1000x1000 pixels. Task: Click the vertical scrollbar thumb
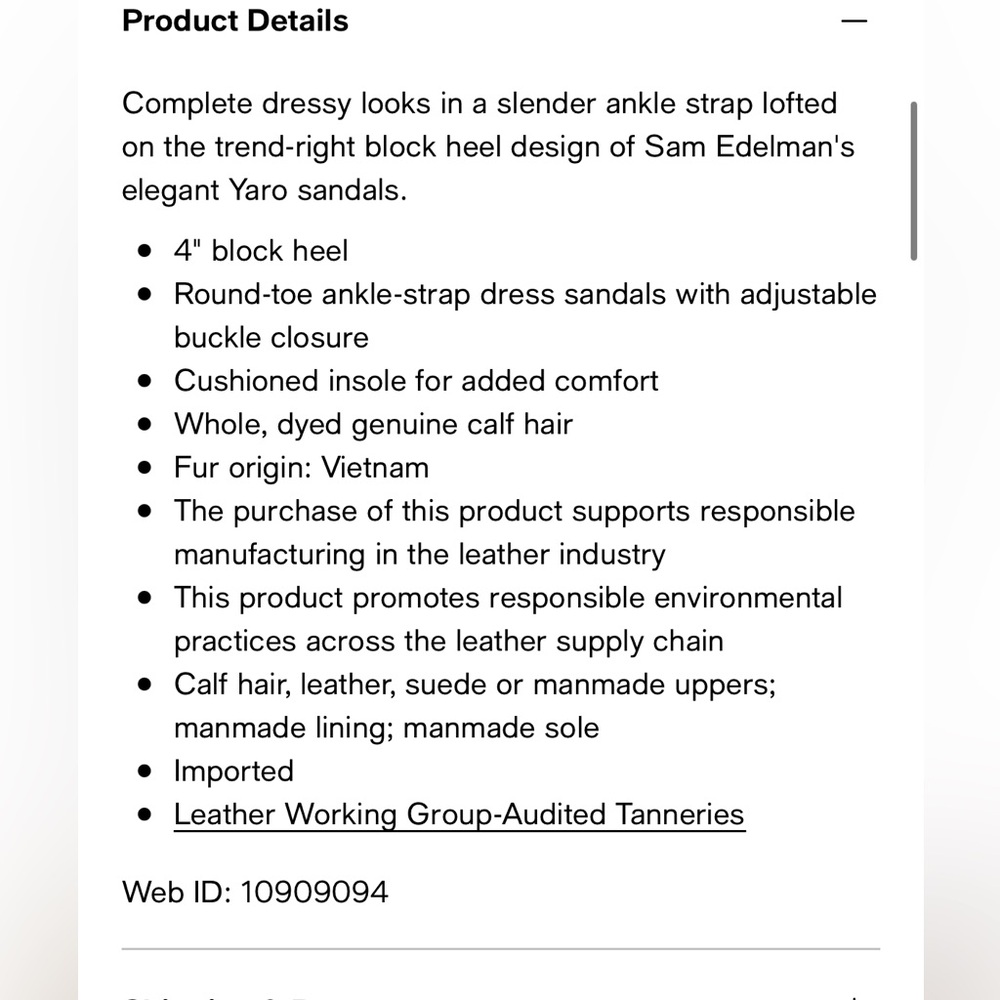913,180
